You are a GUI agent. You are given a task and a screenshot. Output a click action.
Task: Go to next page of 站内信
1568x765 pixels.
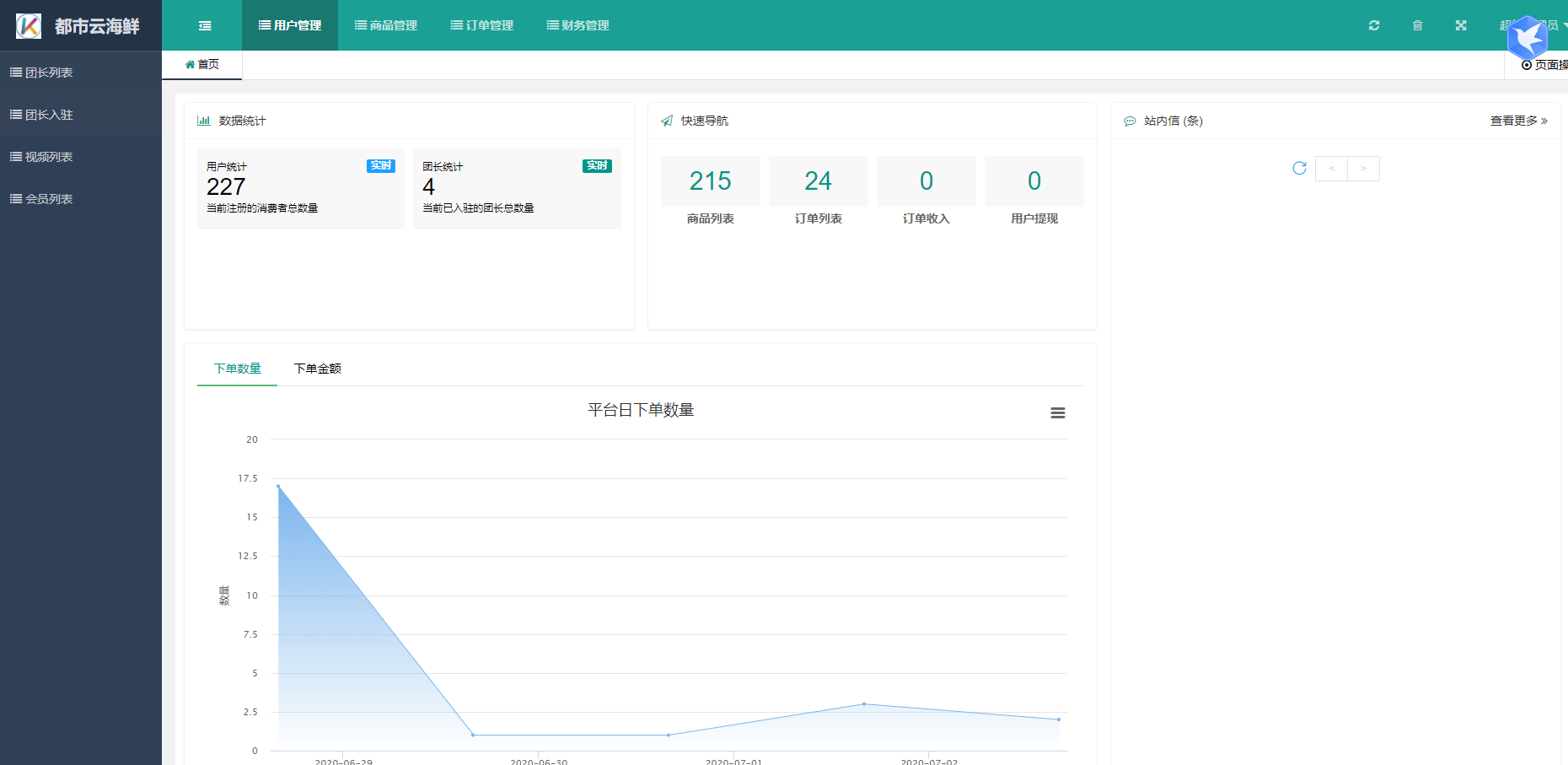click(1363, 169)
